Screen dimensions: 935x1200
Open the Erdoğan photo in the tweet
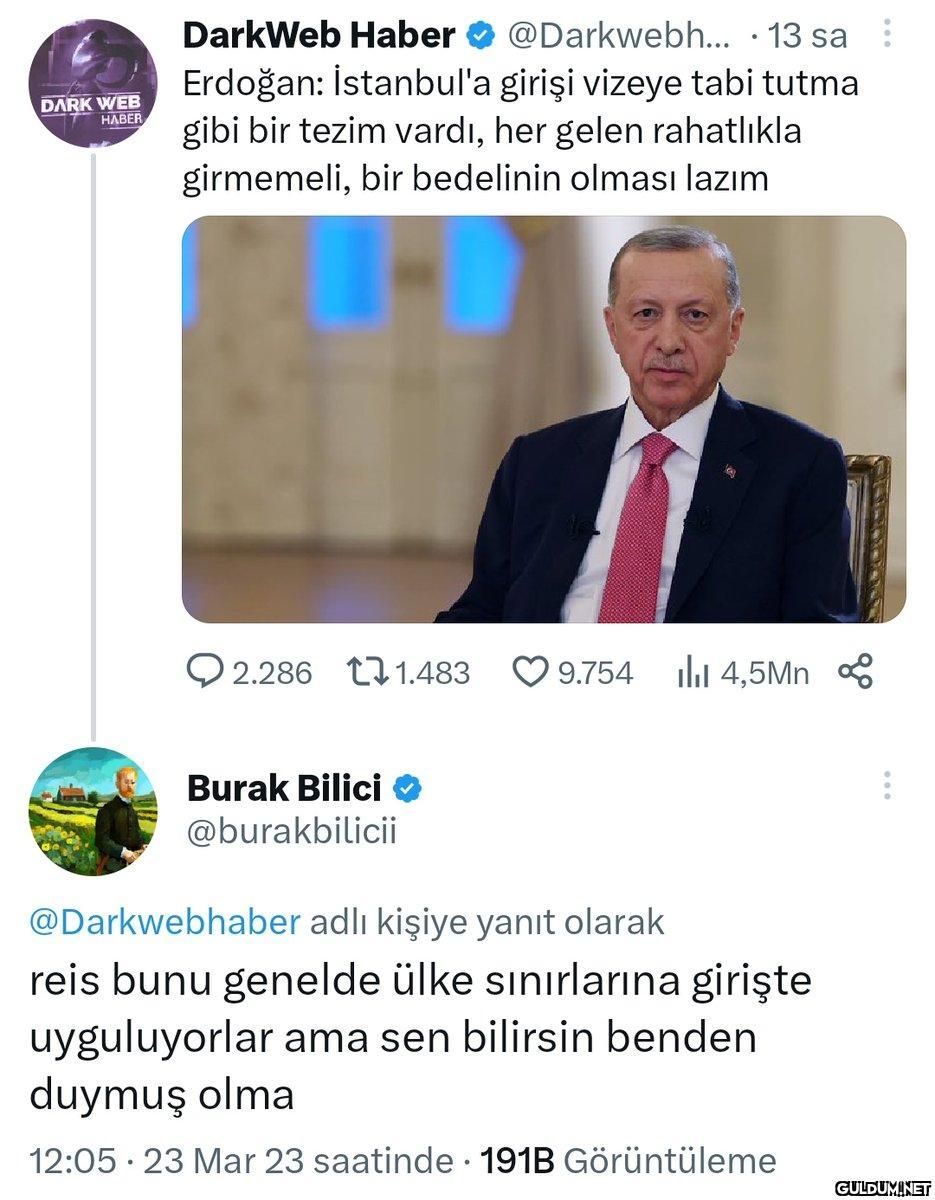[x=544, y=419]
